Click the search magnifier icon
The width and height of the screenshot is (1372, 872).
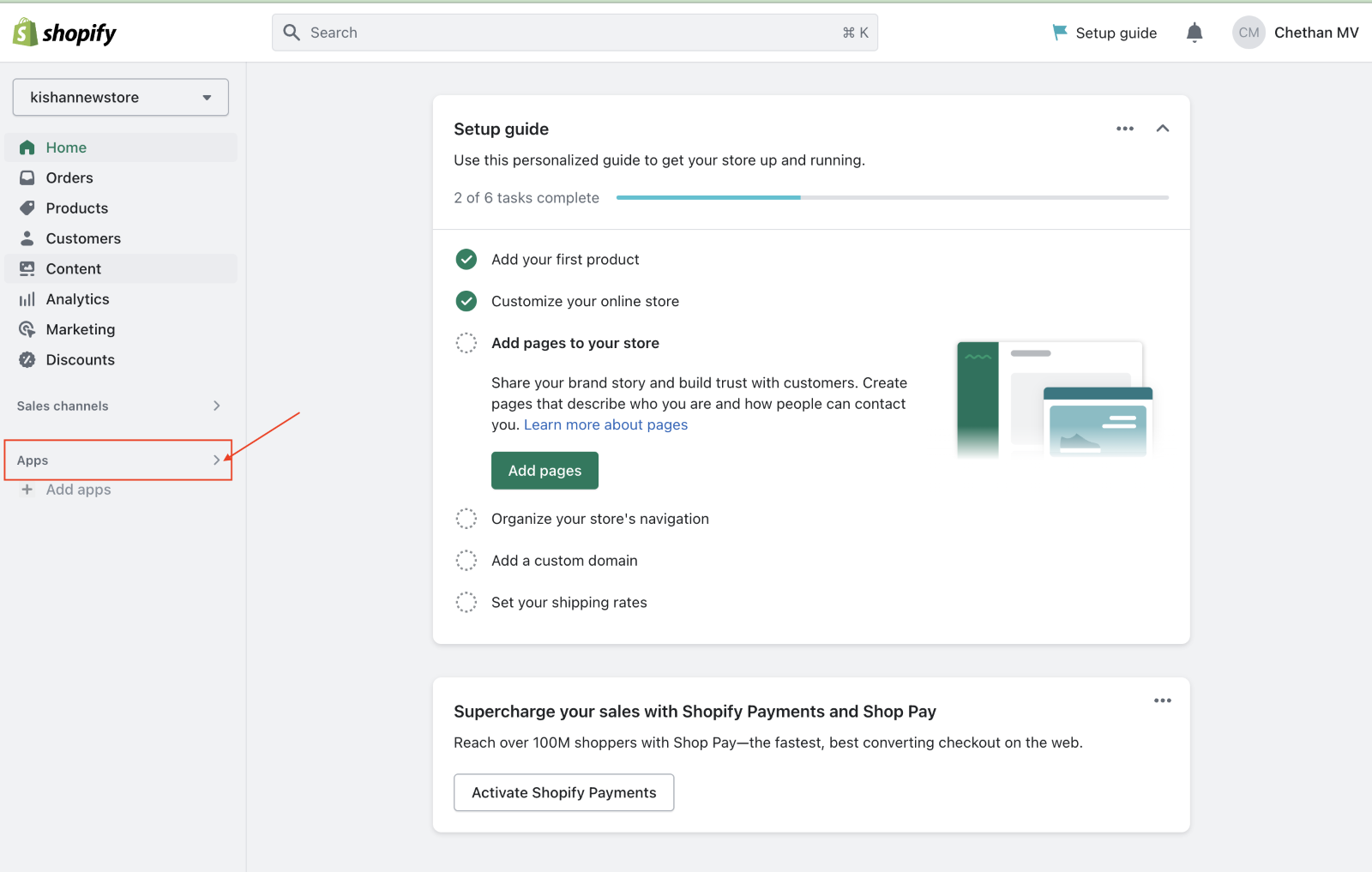point(292,33)
